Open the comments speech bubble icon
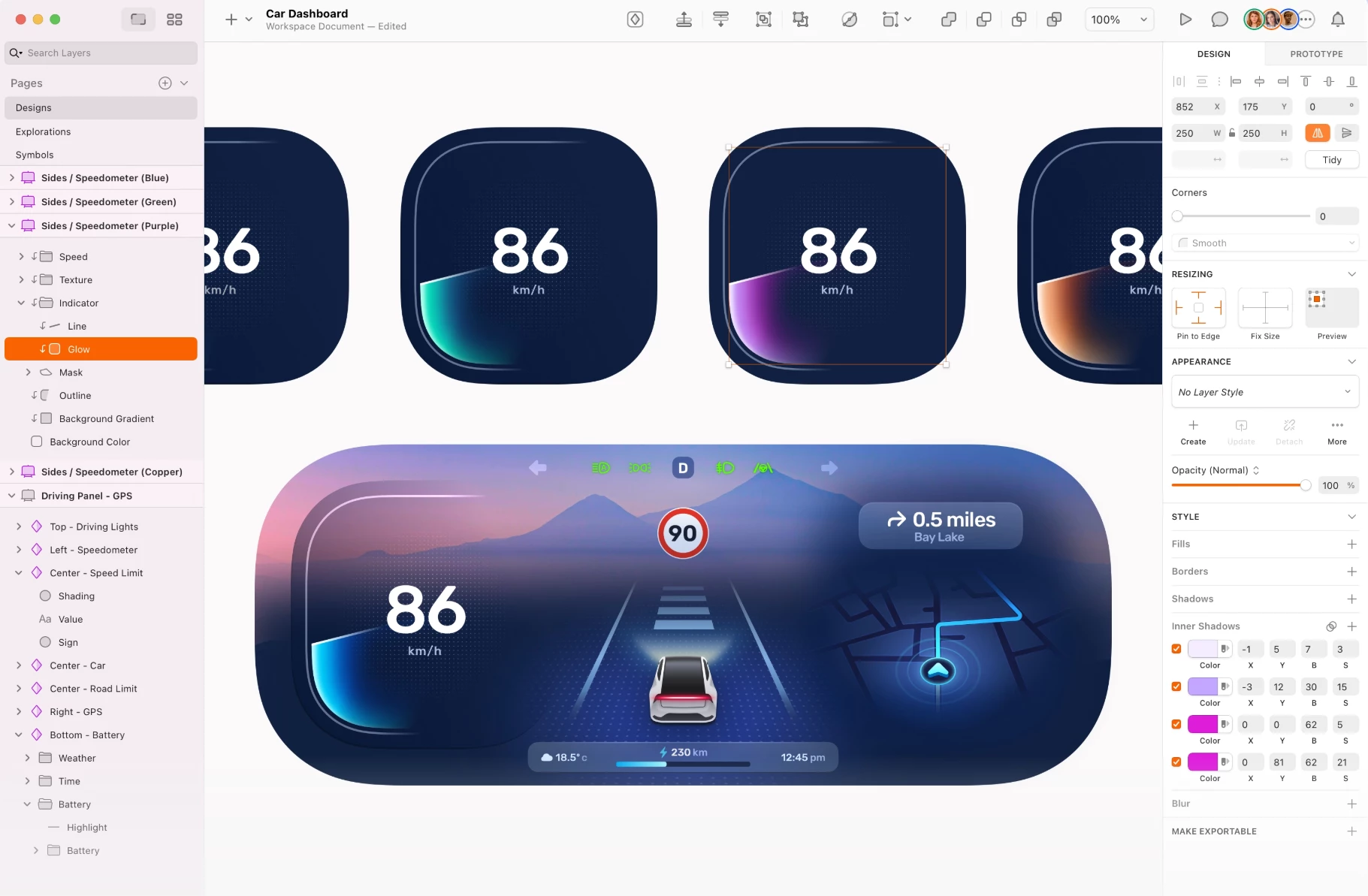1368x896 pixels. pos(1220,20)
